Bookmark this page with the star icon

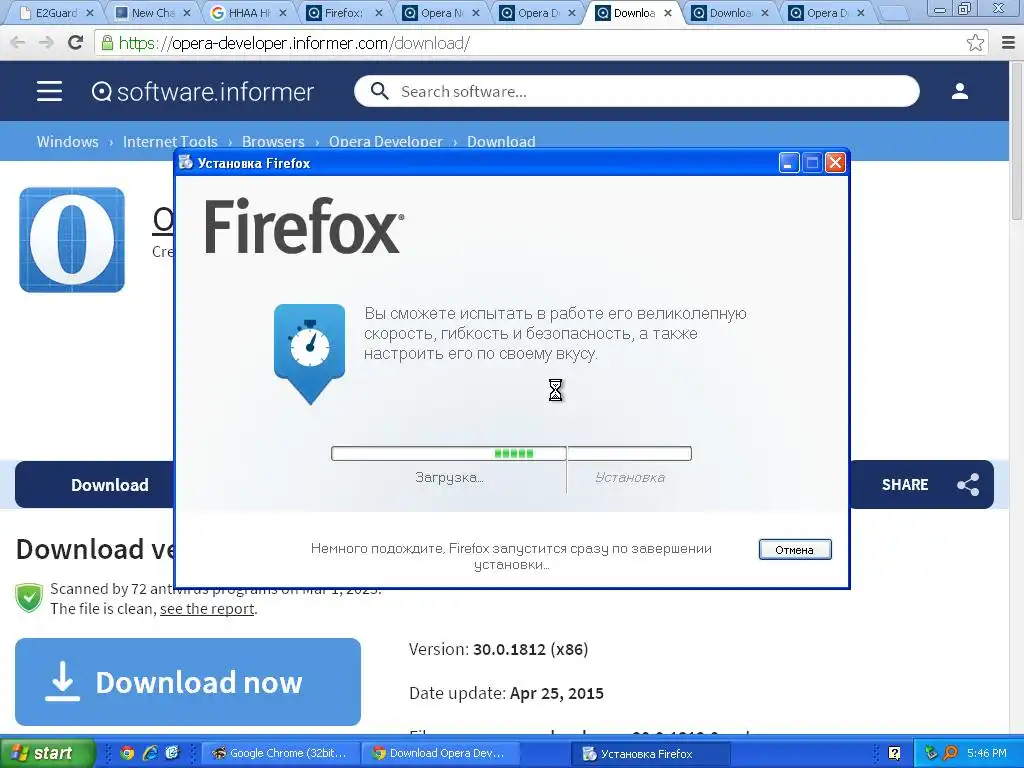(975, 43)
